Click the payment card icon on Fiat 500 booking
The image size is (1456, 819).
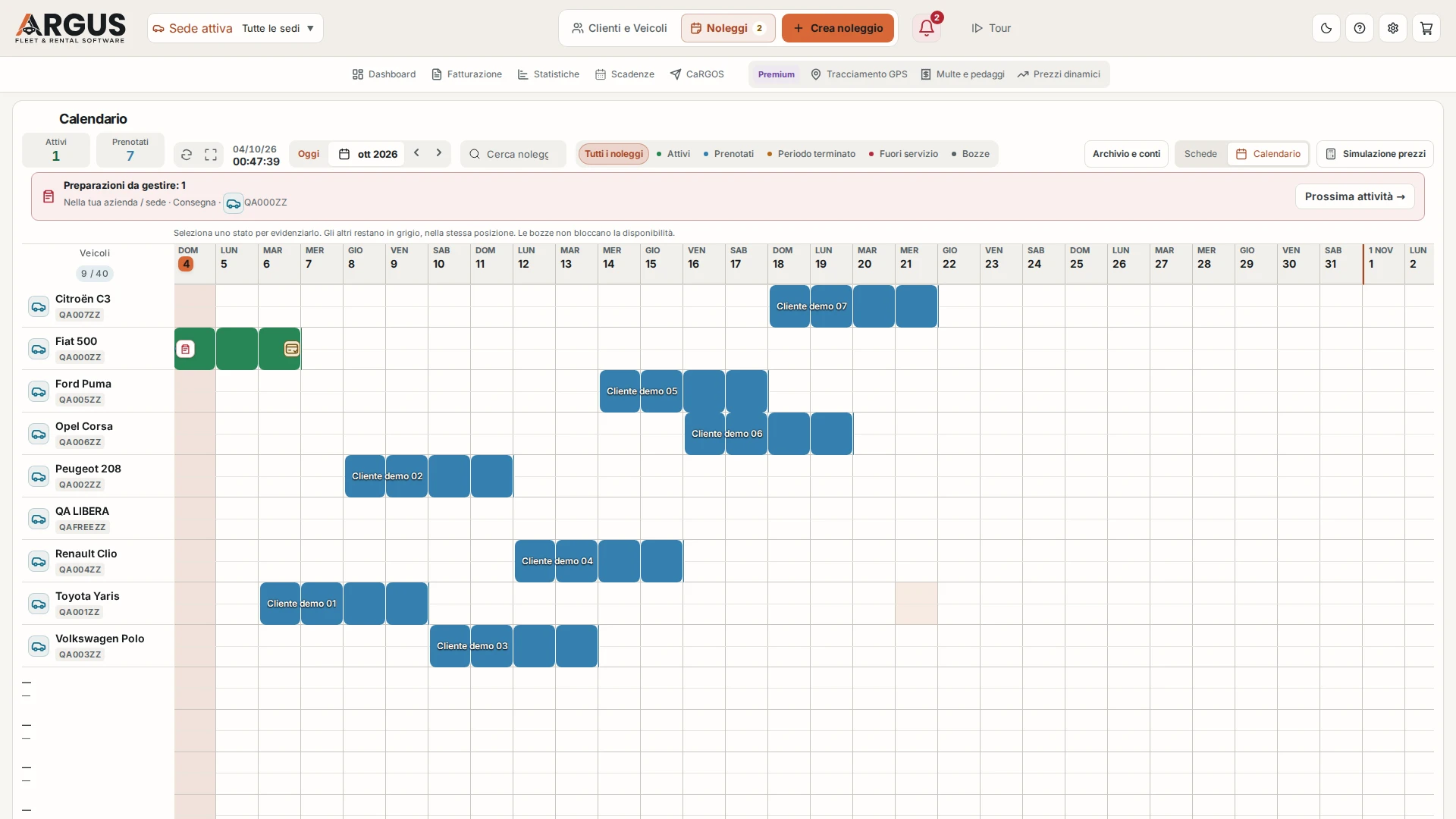[292, 349]
